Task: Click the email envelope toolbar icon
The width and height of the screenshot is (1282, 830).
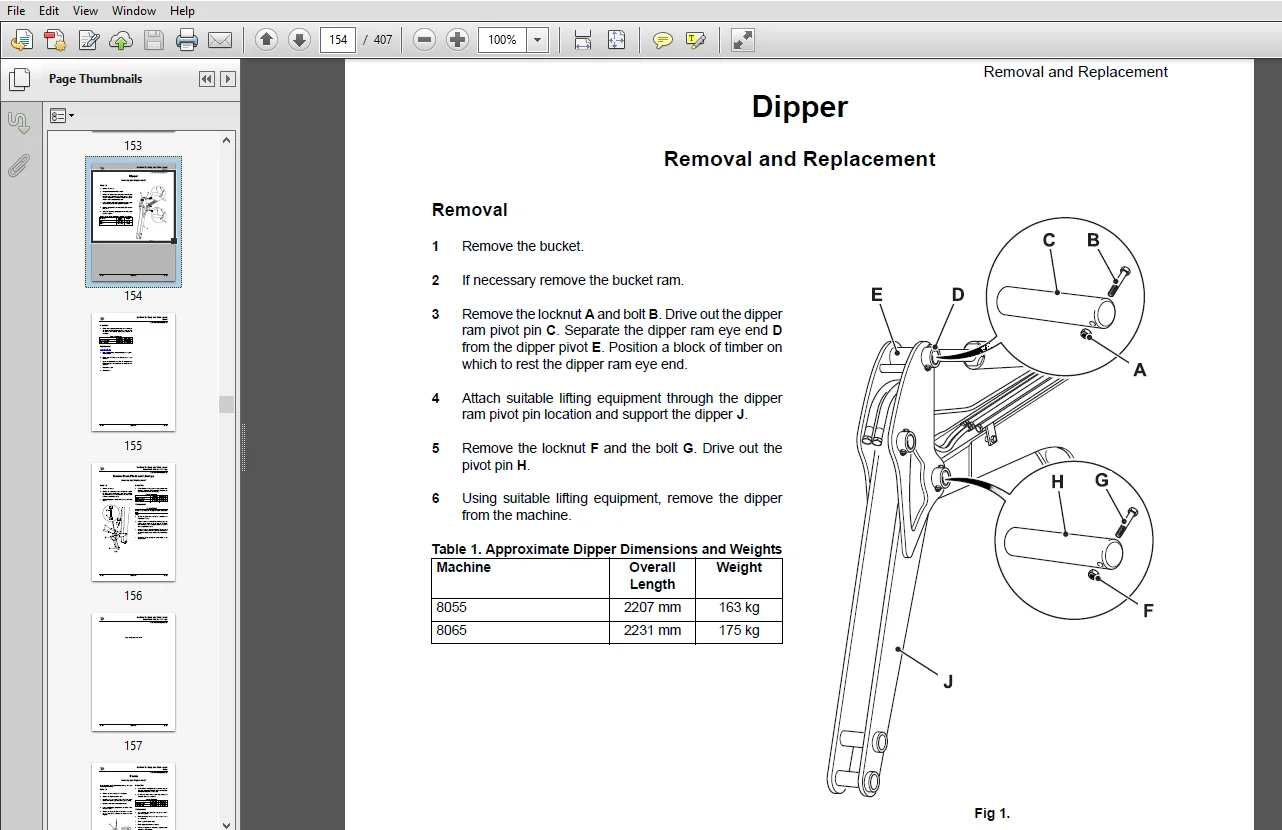Action: click(220, 40)
